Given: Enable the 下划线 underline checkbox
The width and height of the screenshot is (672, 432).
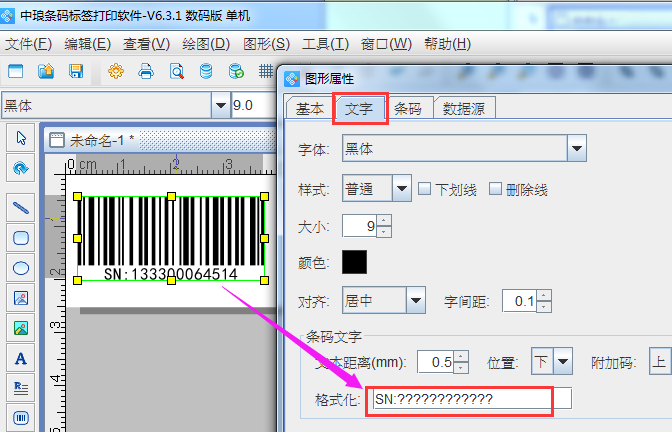Looking at the screenshot, I should (x=424, y=189).
